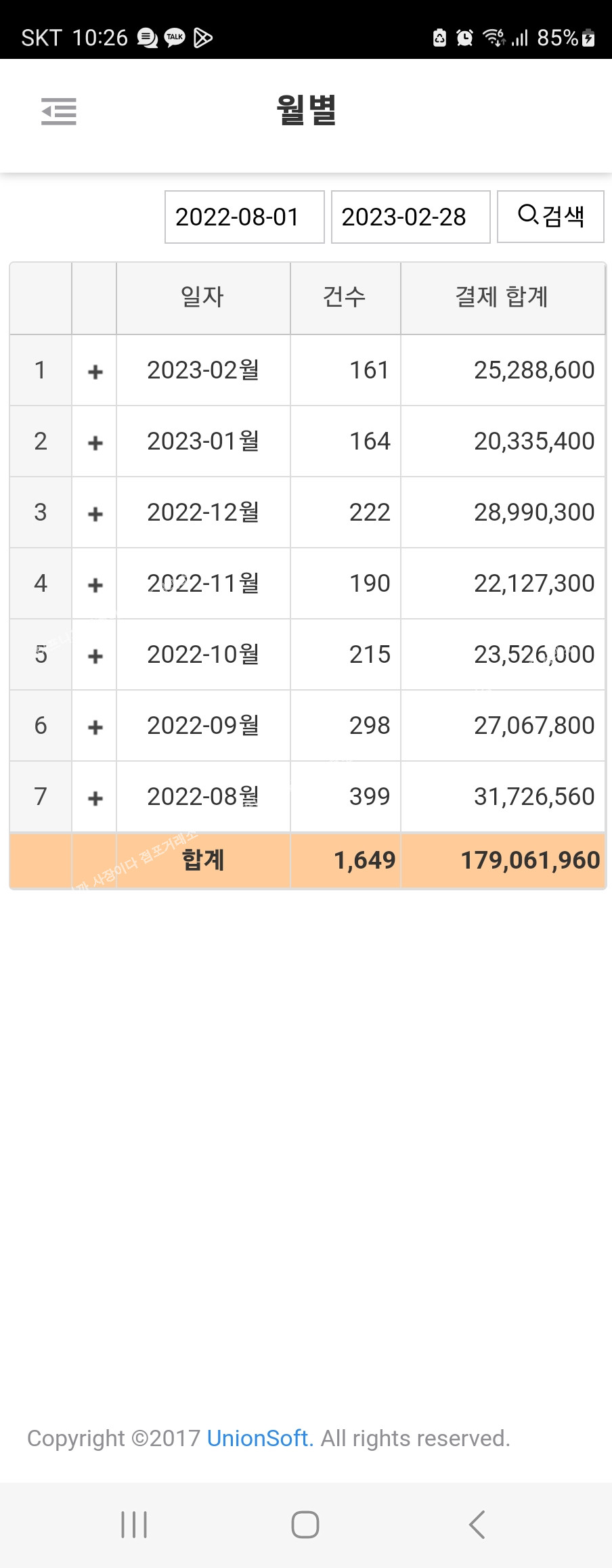612x1568 pixels.
Task: Sort by the 결제 합계 column header
Action: (x=502, y=297)
